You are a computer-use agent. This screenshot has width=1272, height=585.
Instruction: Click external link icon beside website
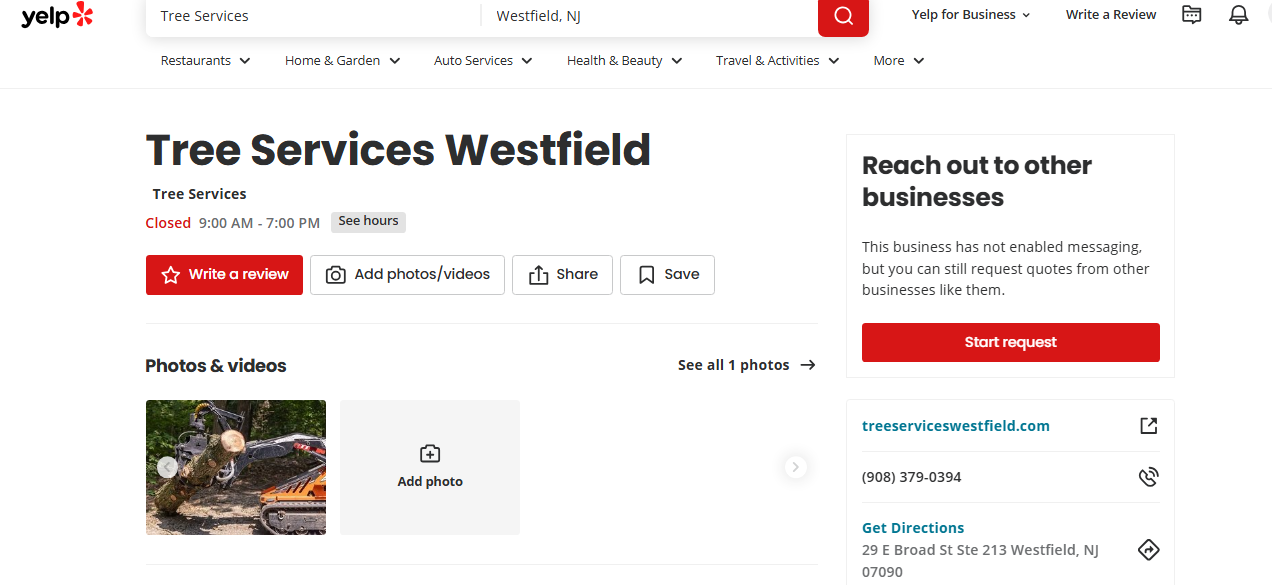coord(1149,426)
